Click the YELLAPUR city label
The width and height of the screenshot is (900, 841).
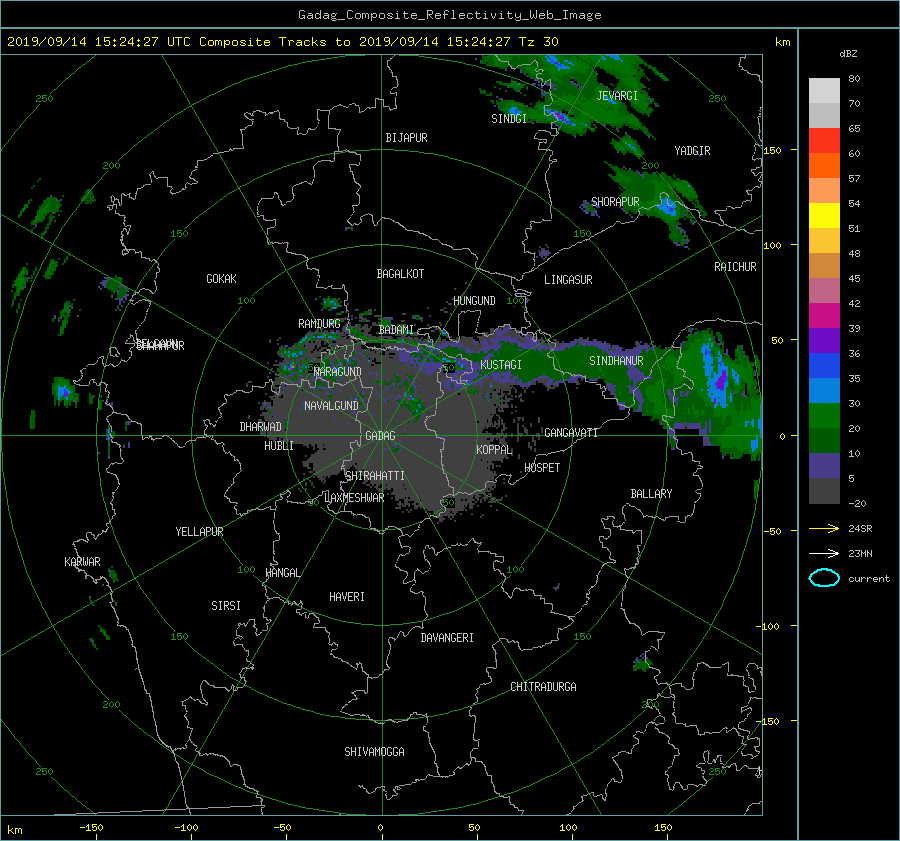pyautogui.click(x=199, y=532)
